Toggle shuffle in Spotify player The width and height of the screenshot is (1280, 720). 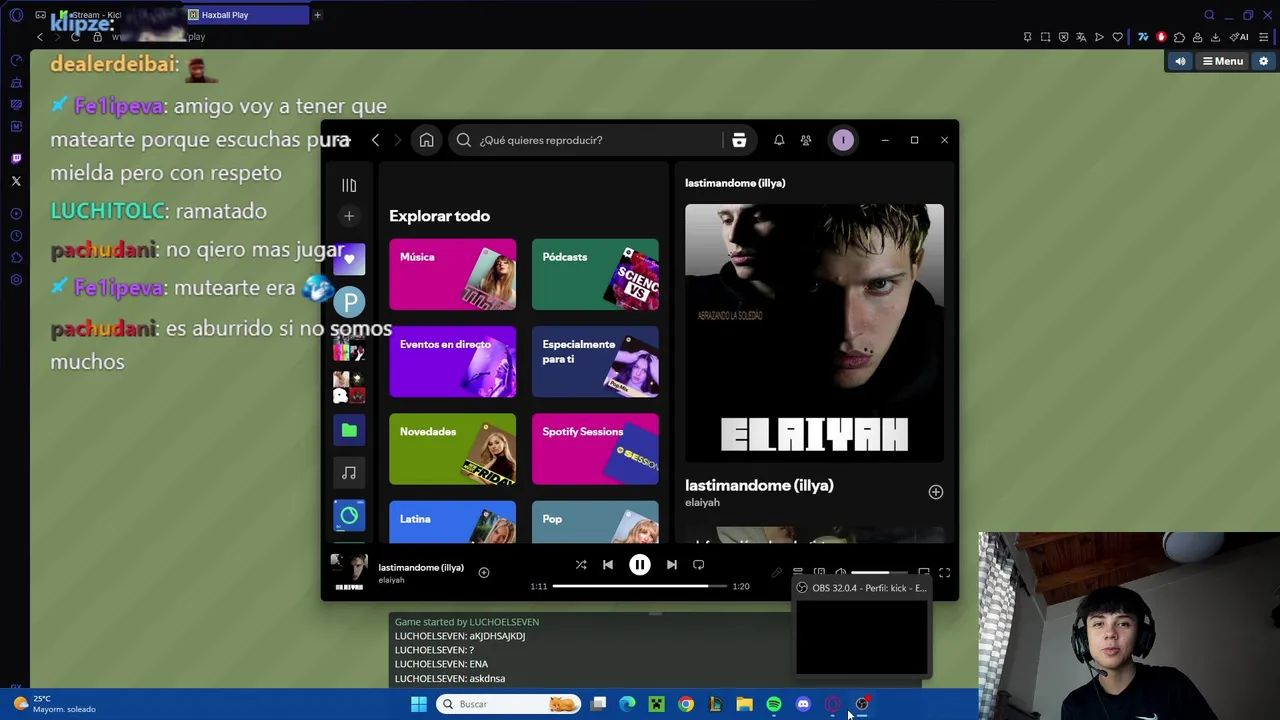coord(581,565)
